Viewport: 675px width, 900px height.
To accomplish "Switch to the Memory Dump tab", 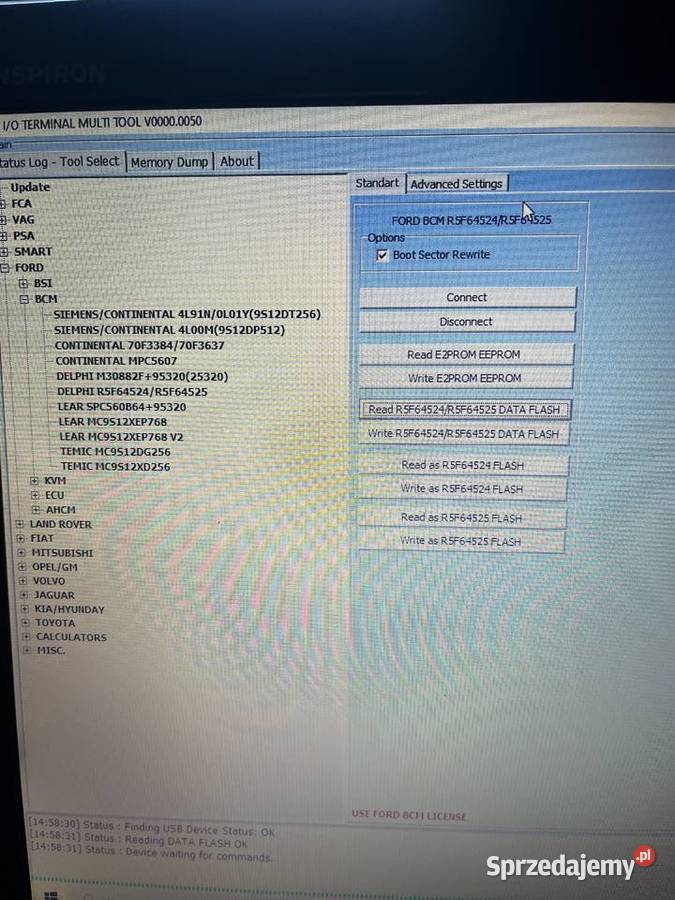I will click(x=169, y=161).
